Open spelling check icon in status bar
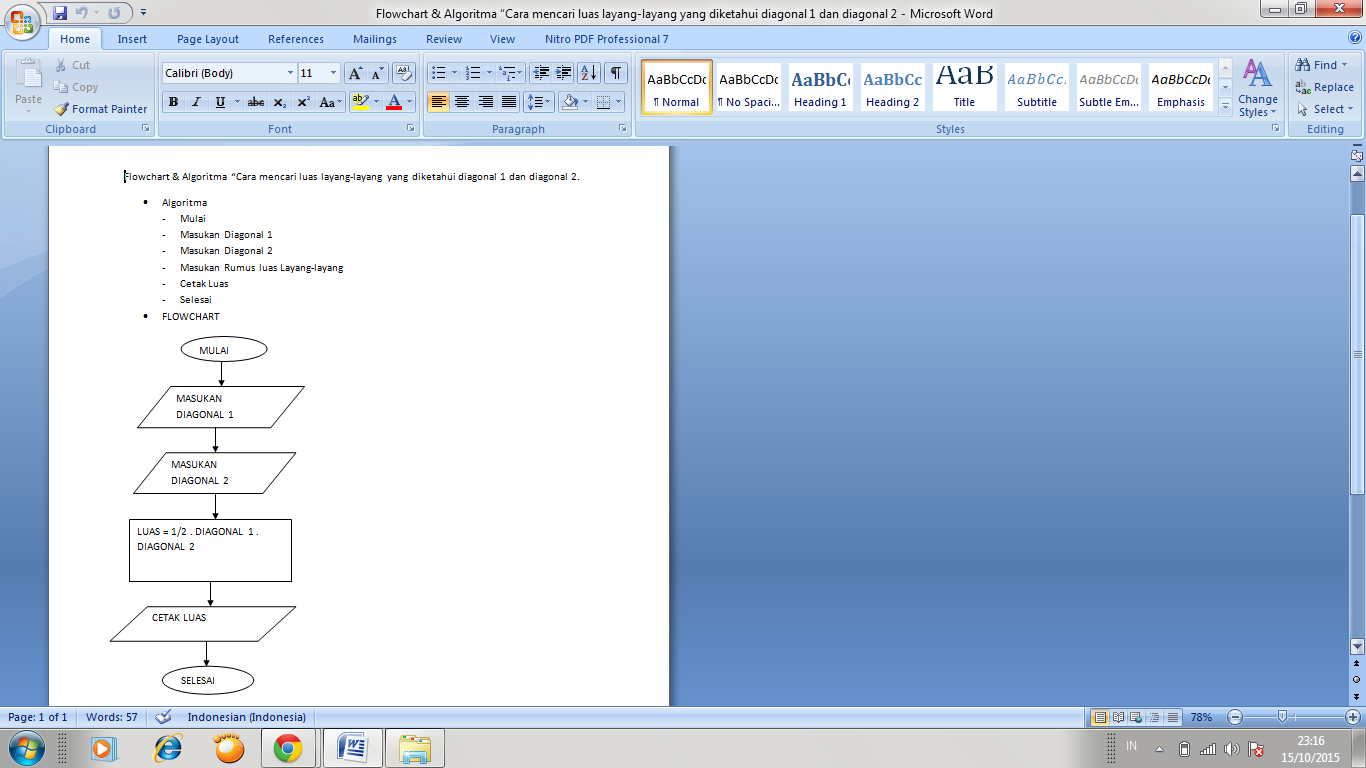The image size is (1366, 768). pos(164,717)
